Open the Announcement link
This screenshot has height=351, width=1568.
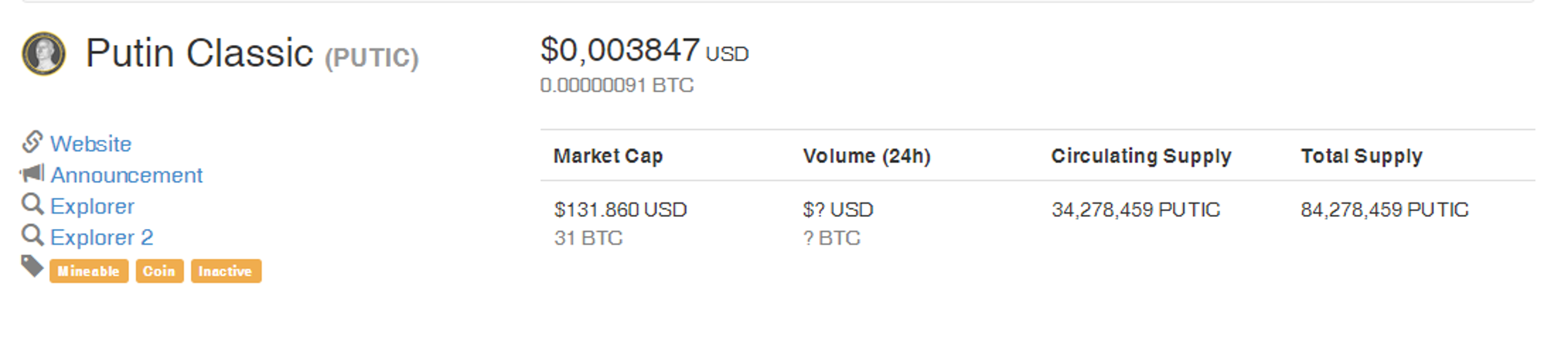tap(127, 175)
